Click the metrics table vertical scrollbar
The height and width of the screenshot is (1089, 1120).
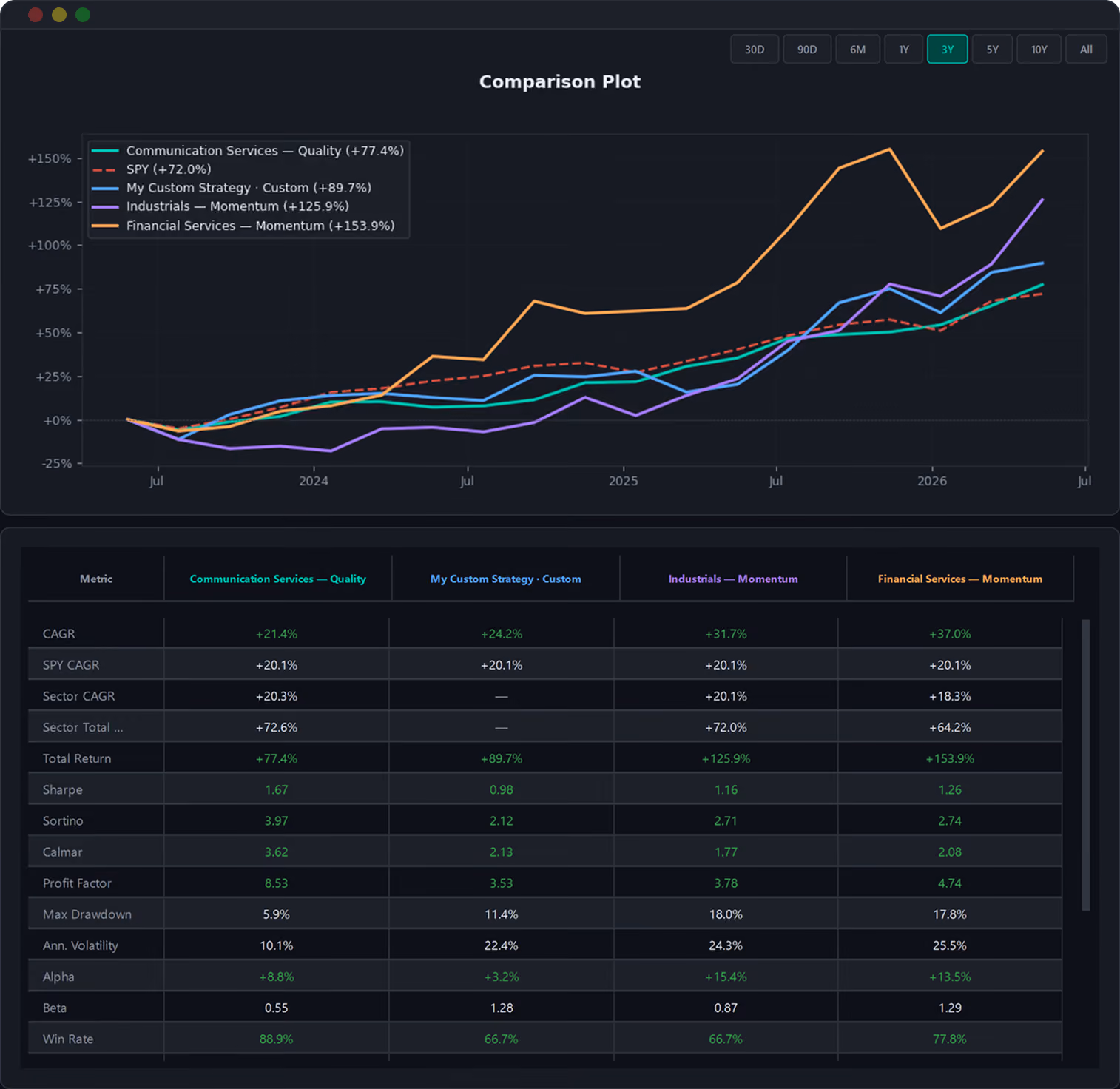[x=1086, y=765]
